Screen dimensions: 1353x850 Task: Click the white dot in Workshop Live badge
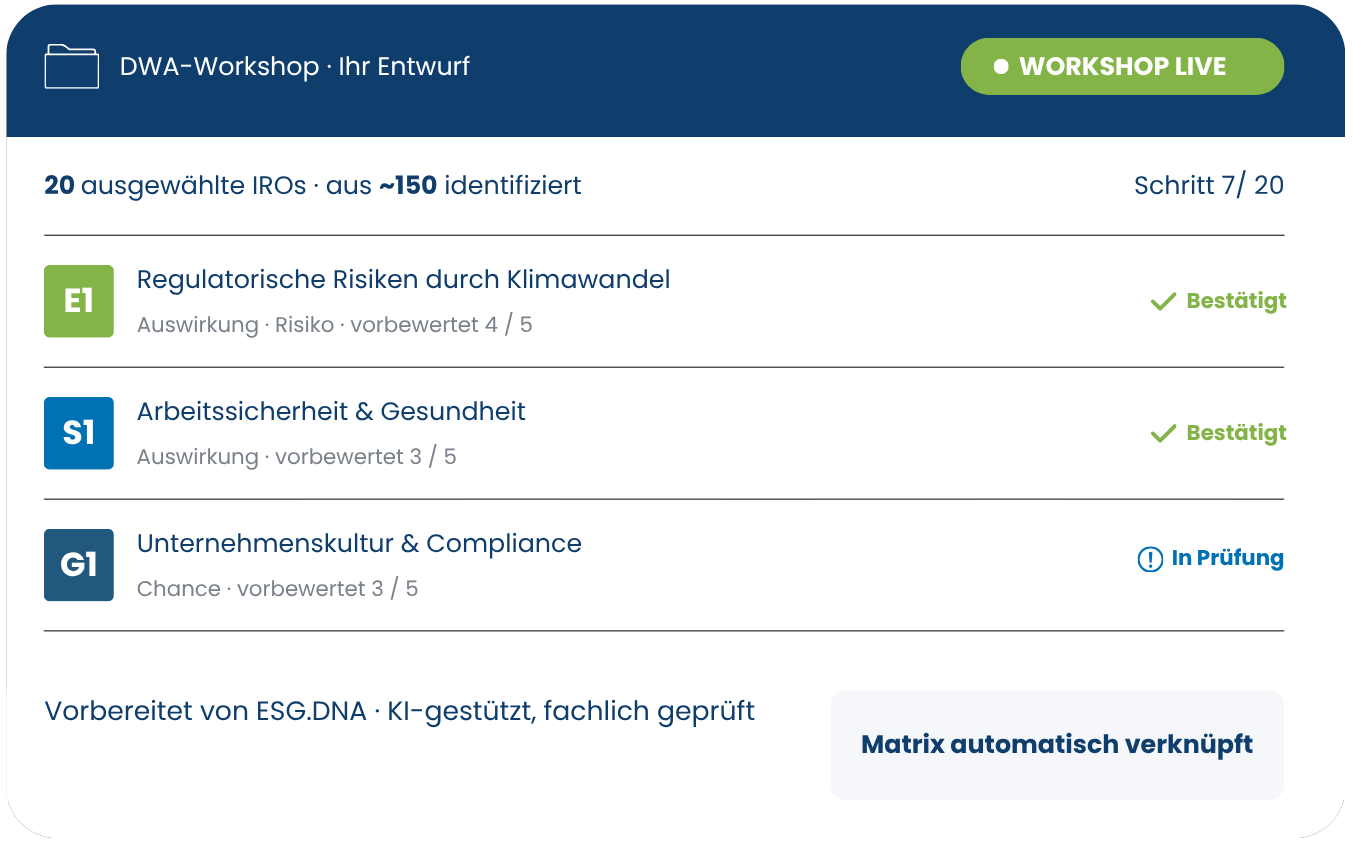tap(1001, 67)
